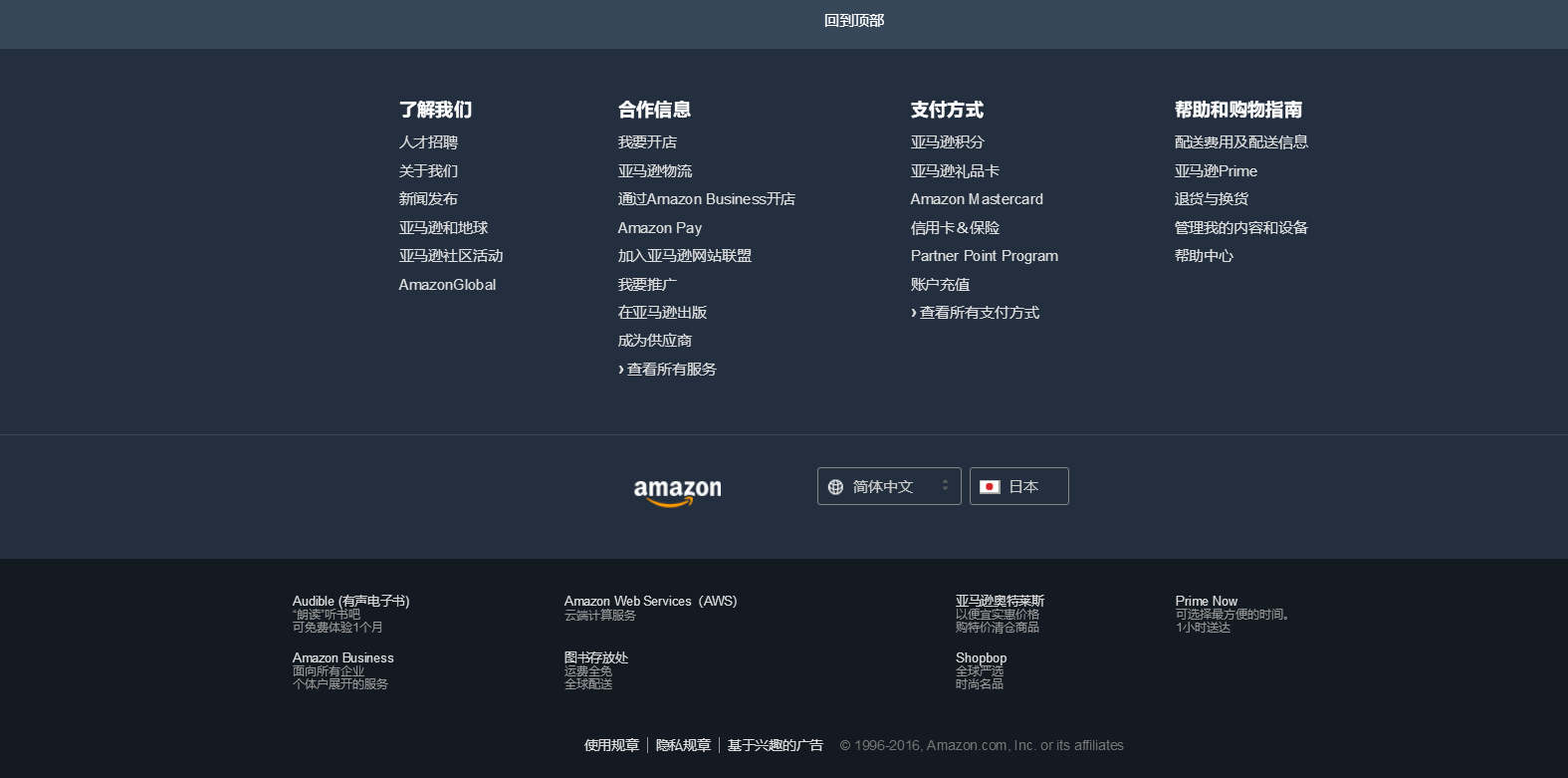Click the Japan flag icon
The width and height of the screenshot is (1568, 778).
point(990,487)
